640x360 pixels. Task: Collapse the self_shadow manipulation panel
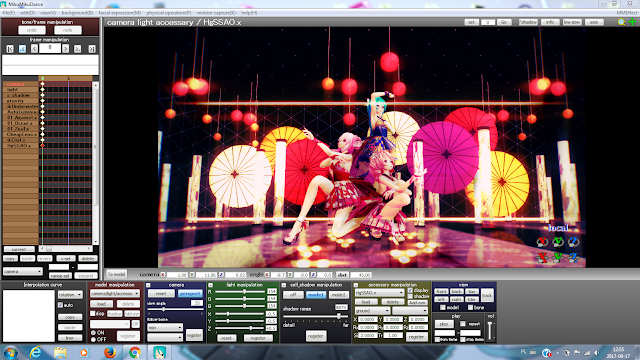point(284,285)
